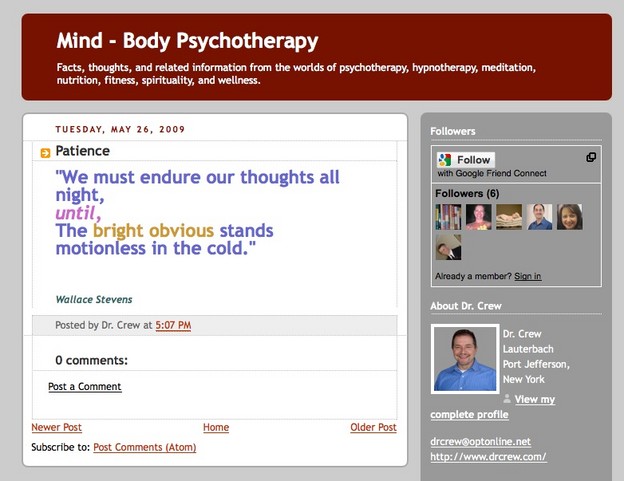Click the Followers (6) count text
The image size is (624, 481).
(x=467, y=194)
